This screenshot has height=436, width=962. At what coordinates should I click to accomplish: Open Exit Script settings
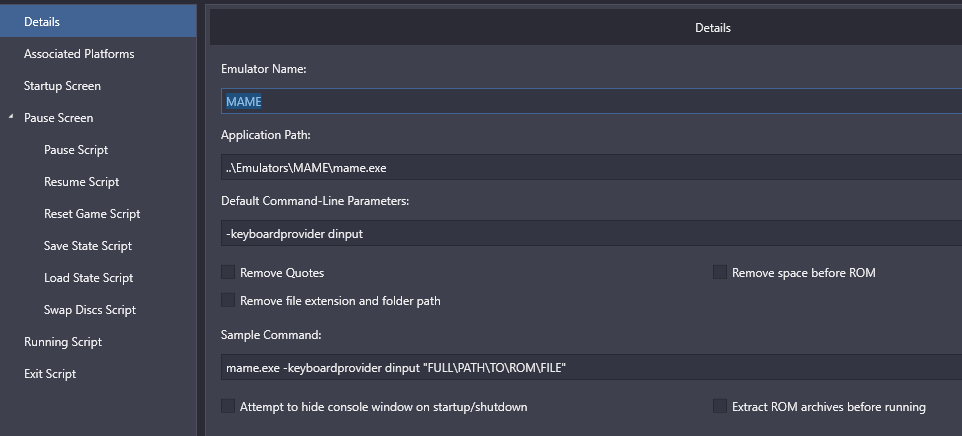(50, 374)
